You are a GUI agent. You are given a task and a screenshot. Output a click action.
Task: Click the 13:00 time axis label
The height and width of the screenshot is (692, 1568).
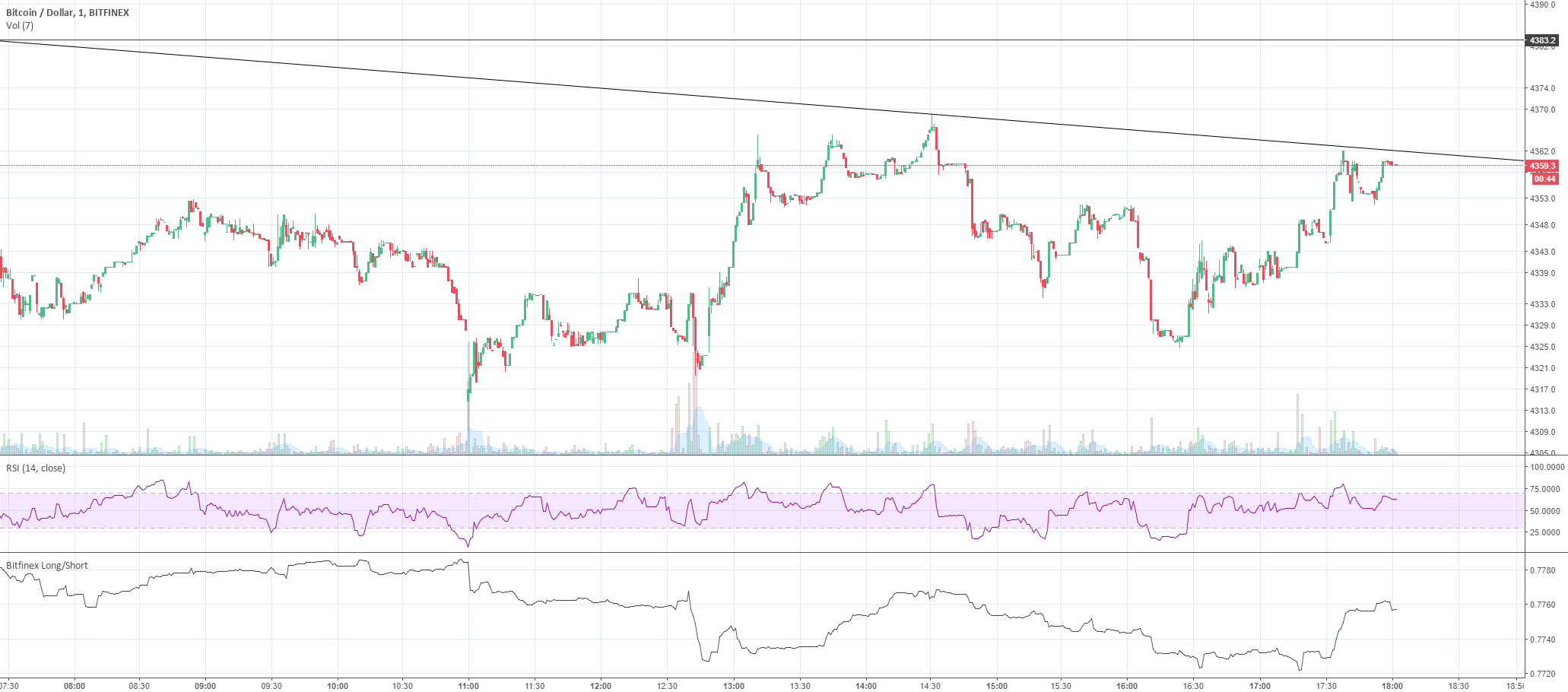(733, 686)
